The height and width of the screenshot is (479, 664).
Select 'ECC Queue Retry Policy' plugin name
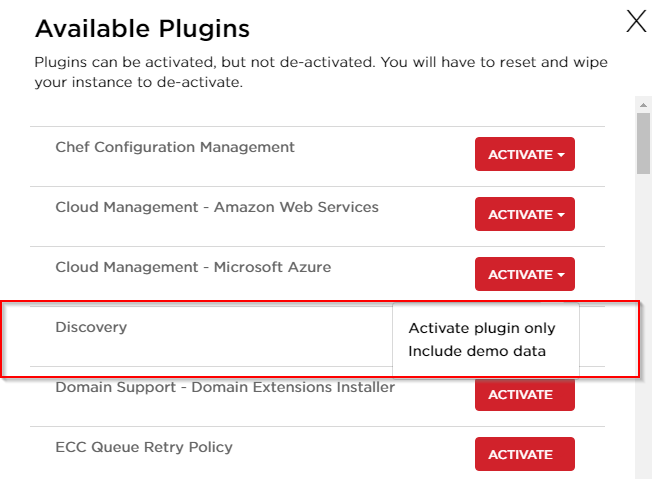coord(144,447)
